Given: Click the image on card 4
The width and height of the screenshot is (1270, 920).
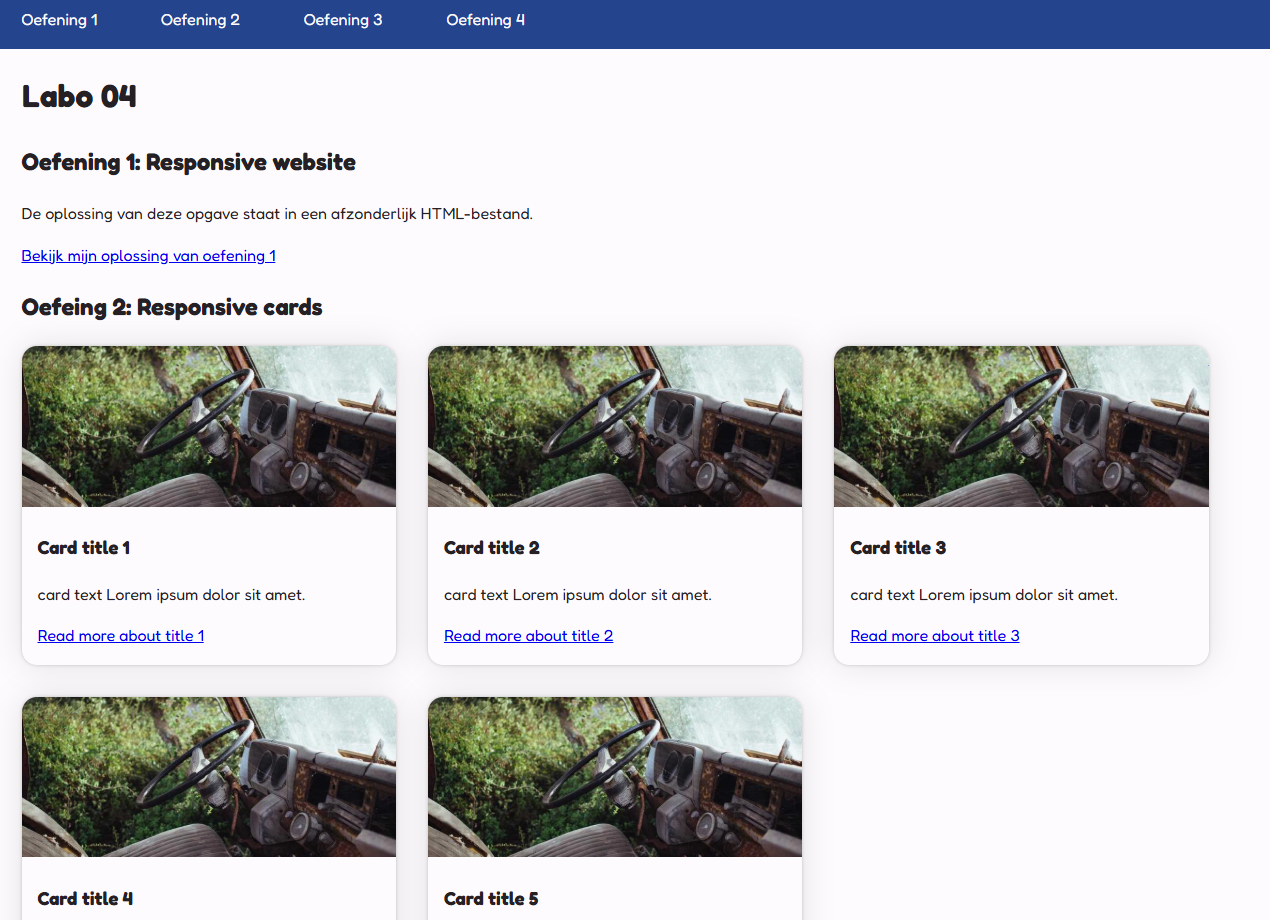Looking at the screenshot, I should coord(209,777).
